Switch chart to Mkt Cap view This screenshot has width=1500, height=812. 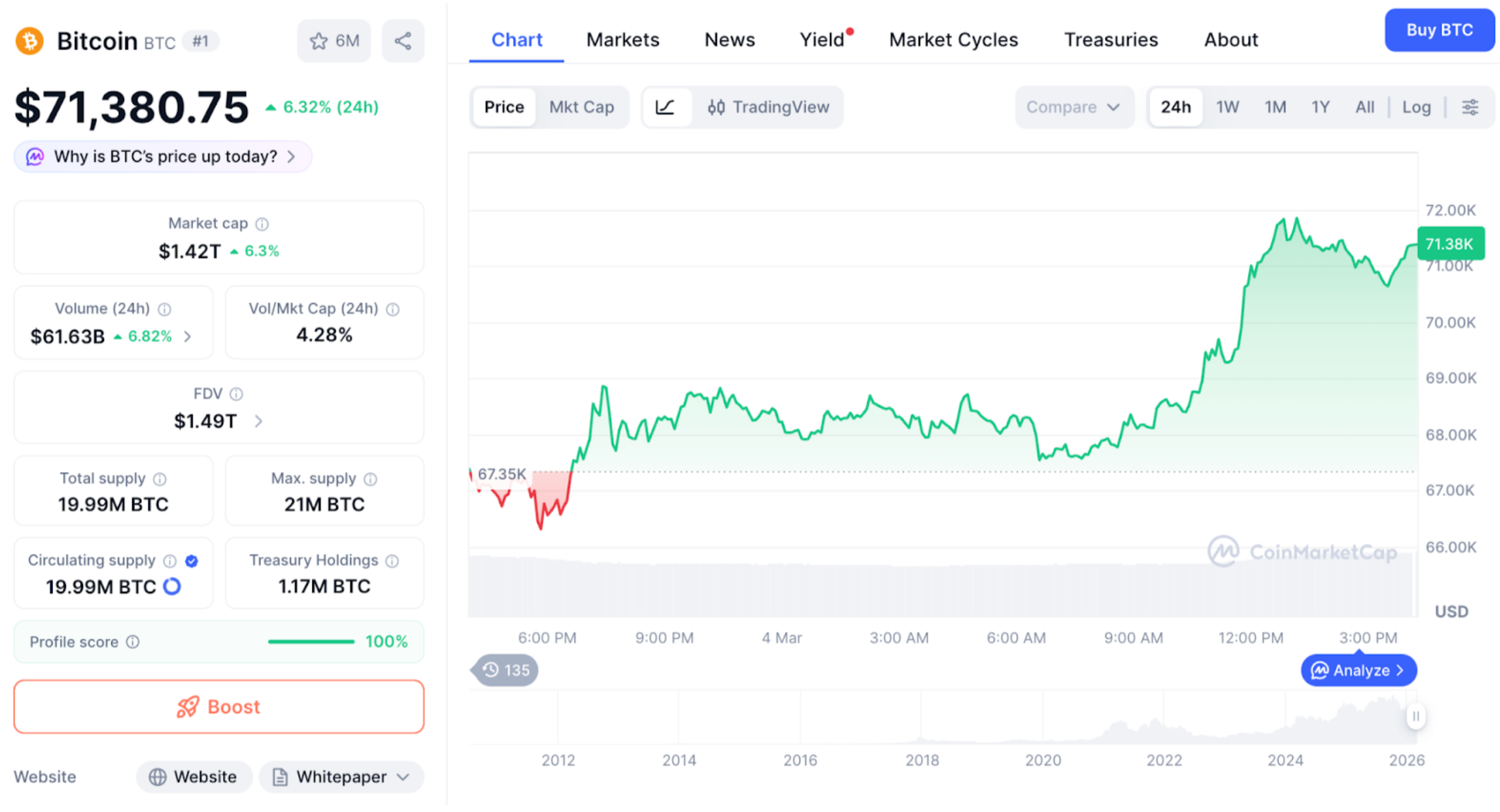pyautogui.click(x=581, y=107)
